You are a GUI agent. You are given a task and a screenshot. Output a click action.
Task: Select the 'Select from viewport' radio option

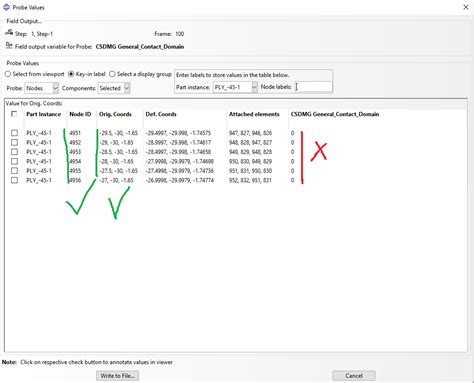point(8,74)
